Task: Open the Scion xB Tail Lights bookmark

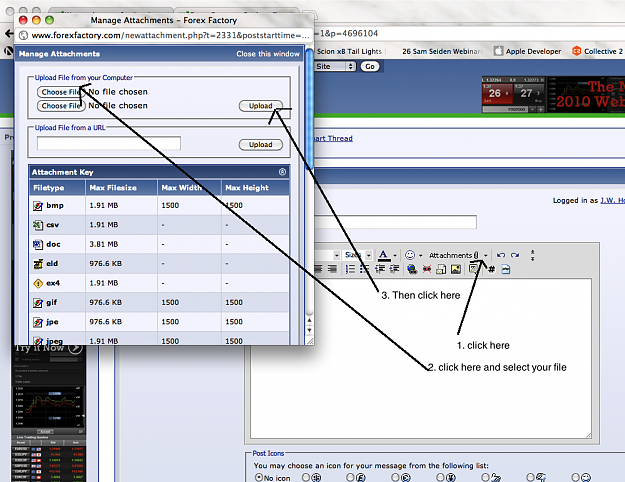Action: 349,51
